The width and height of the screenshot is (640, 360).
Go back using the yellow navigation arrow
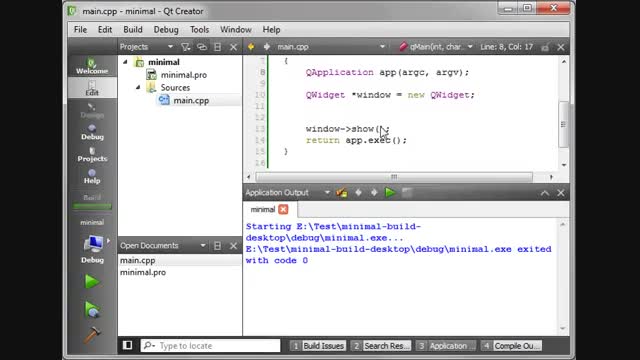coord(251,47)
